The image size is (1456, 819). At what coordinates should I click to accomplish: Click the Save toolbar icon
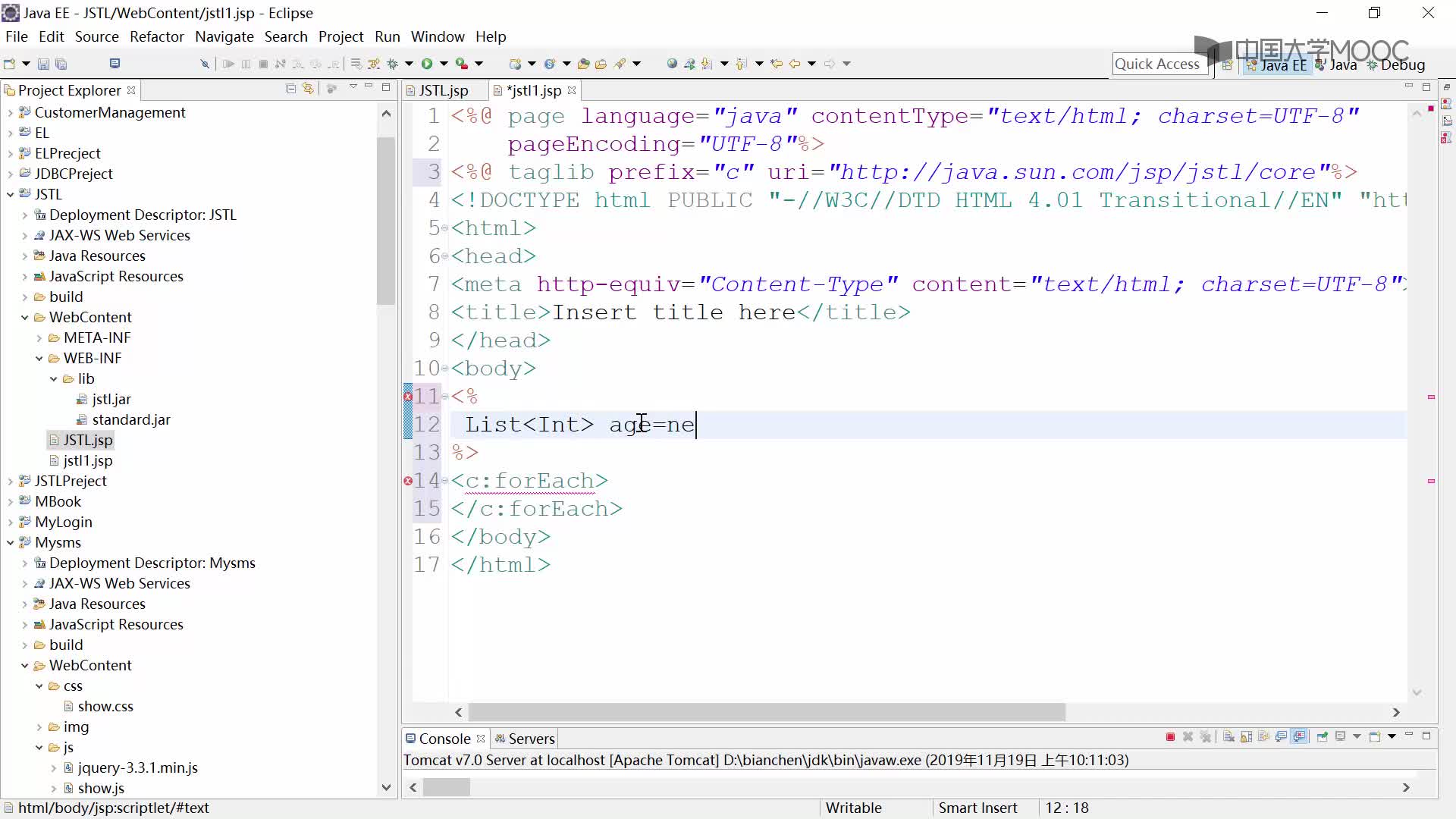(x=43, y=64)
